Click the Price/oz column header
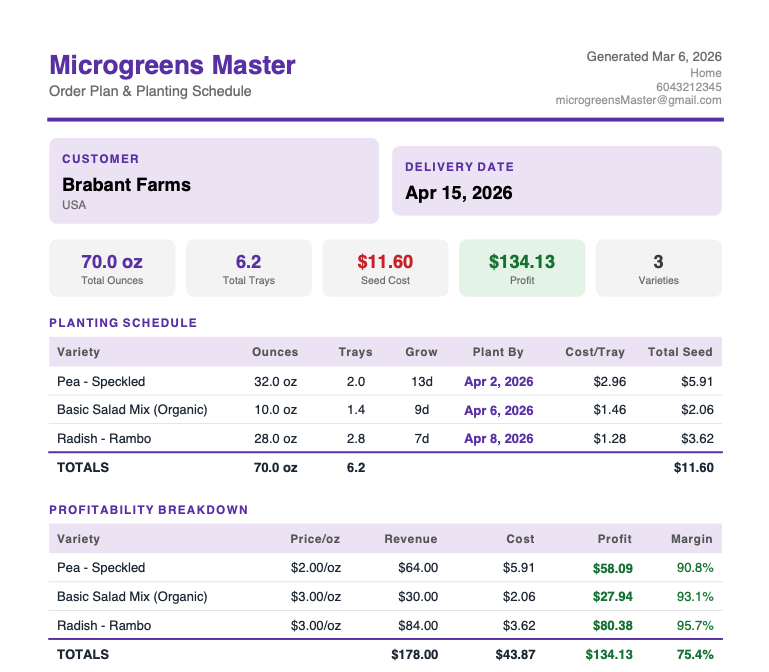 tap(315, 539)
